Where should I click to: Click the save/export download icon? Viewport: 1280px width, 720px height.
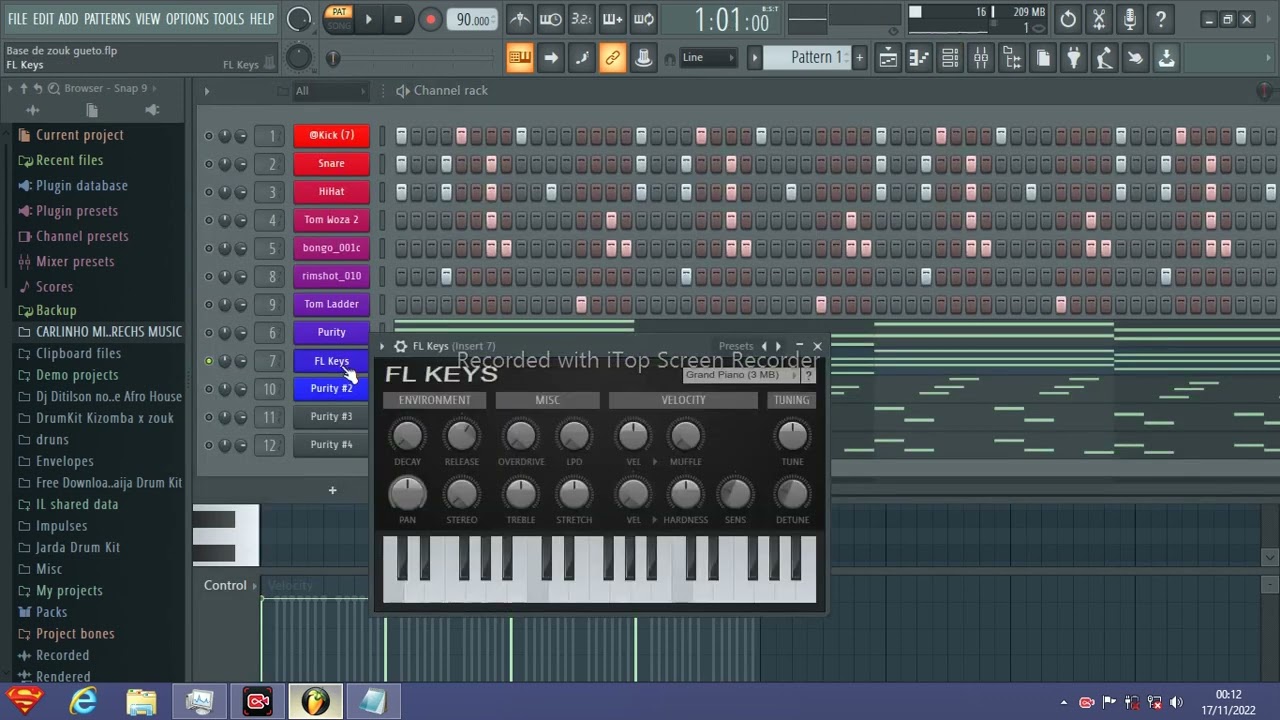coord(1166,58)
